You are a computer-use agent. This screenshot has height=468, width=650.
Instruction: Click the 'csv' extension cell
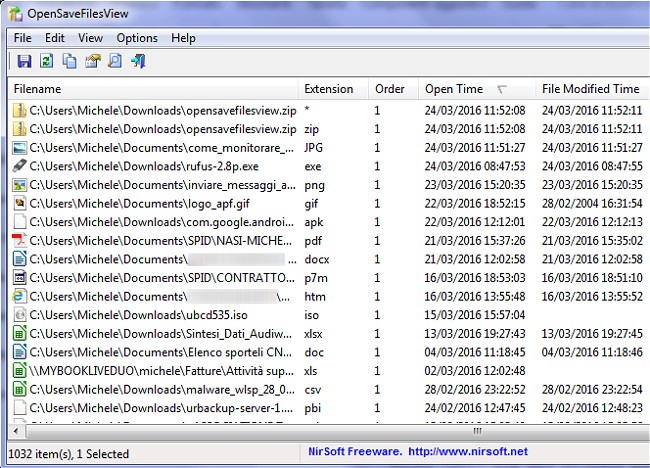tap(313, 390)
